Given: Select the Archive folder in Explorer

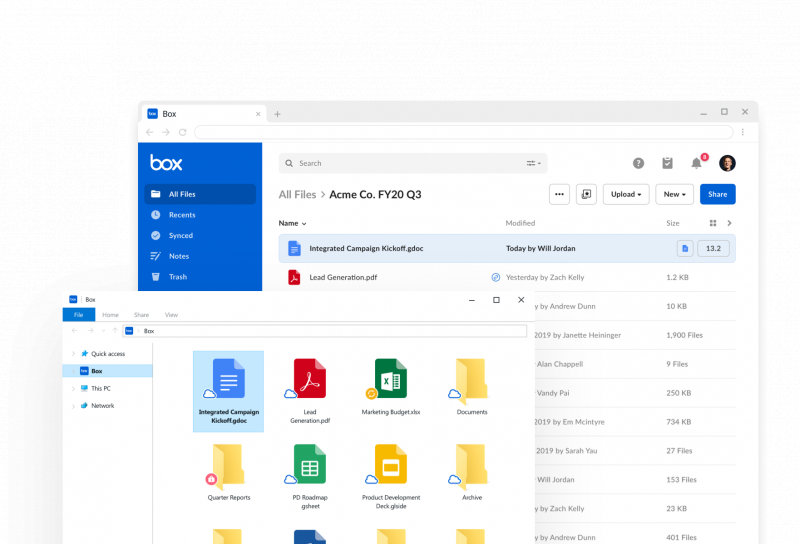Looking at the screenshot, I should point(472,473).
